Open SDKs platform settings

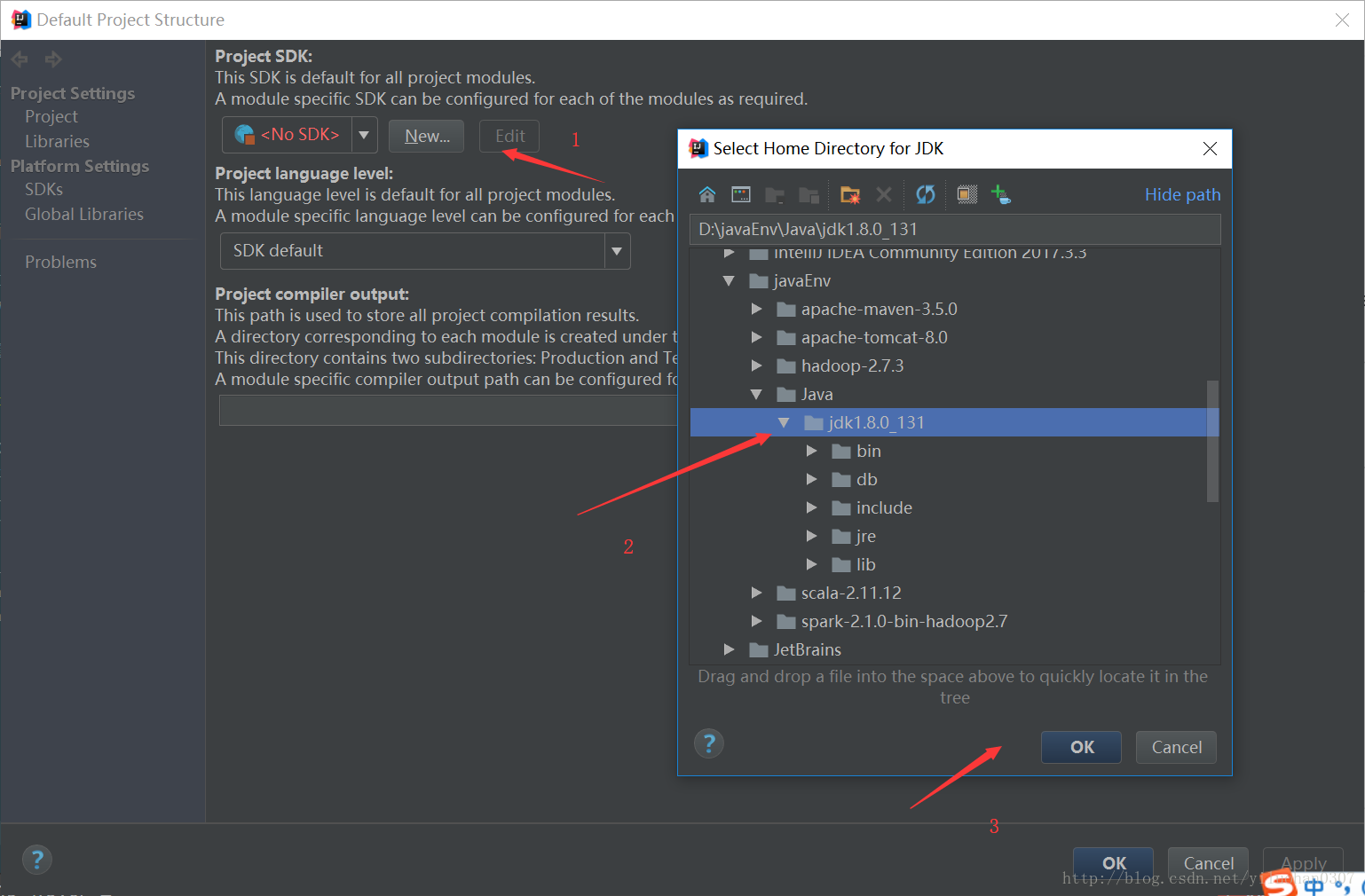(x=43, y=190)
